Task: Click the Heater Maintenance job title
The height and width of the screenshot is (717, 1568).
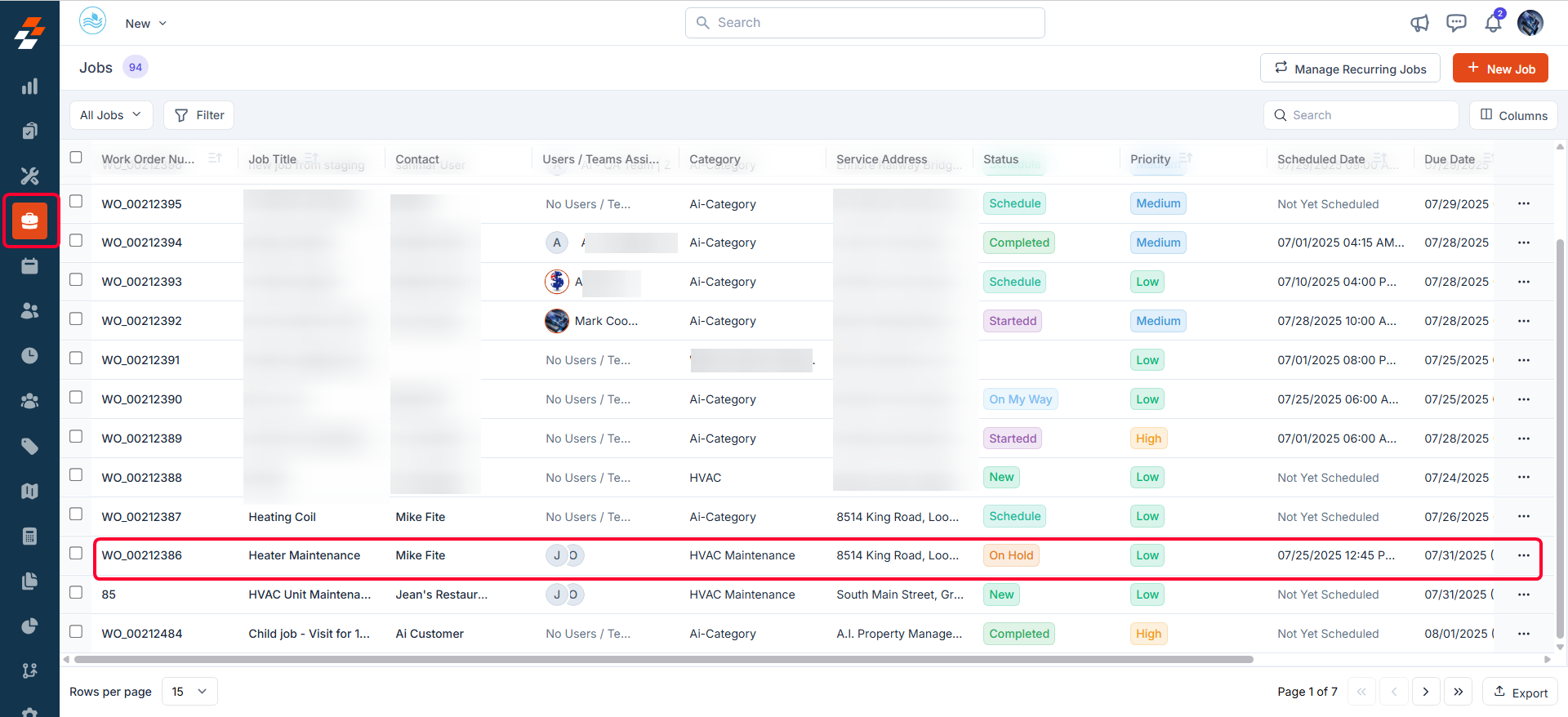Action: pyautogui.click(x=304, y=555)
